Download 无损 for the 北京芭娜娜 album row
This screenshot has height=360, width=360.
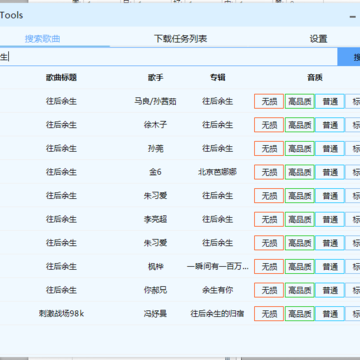click(269, 172)
